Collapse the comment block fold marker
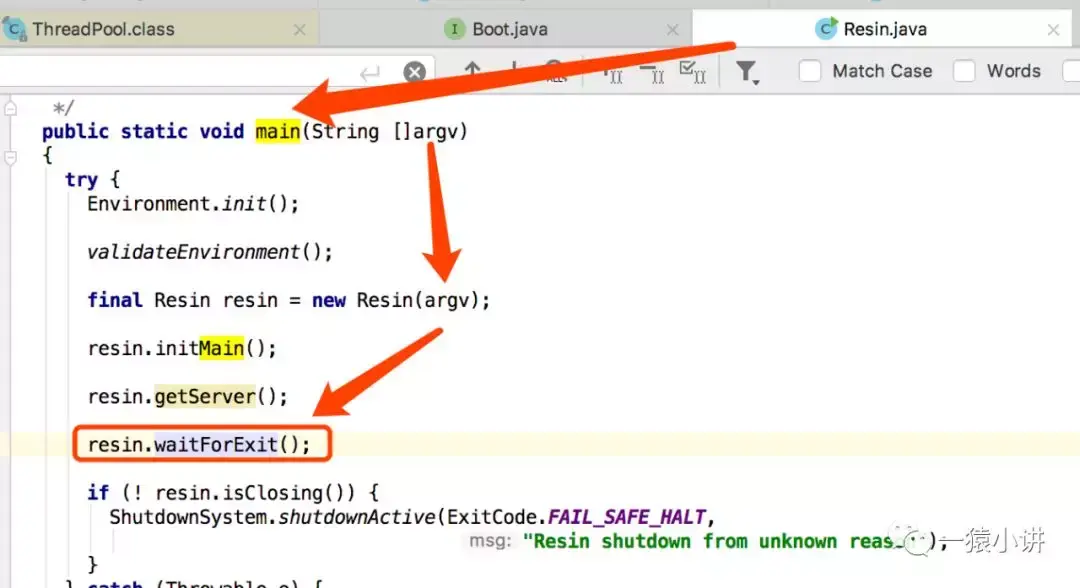 (x=10, y=109)
